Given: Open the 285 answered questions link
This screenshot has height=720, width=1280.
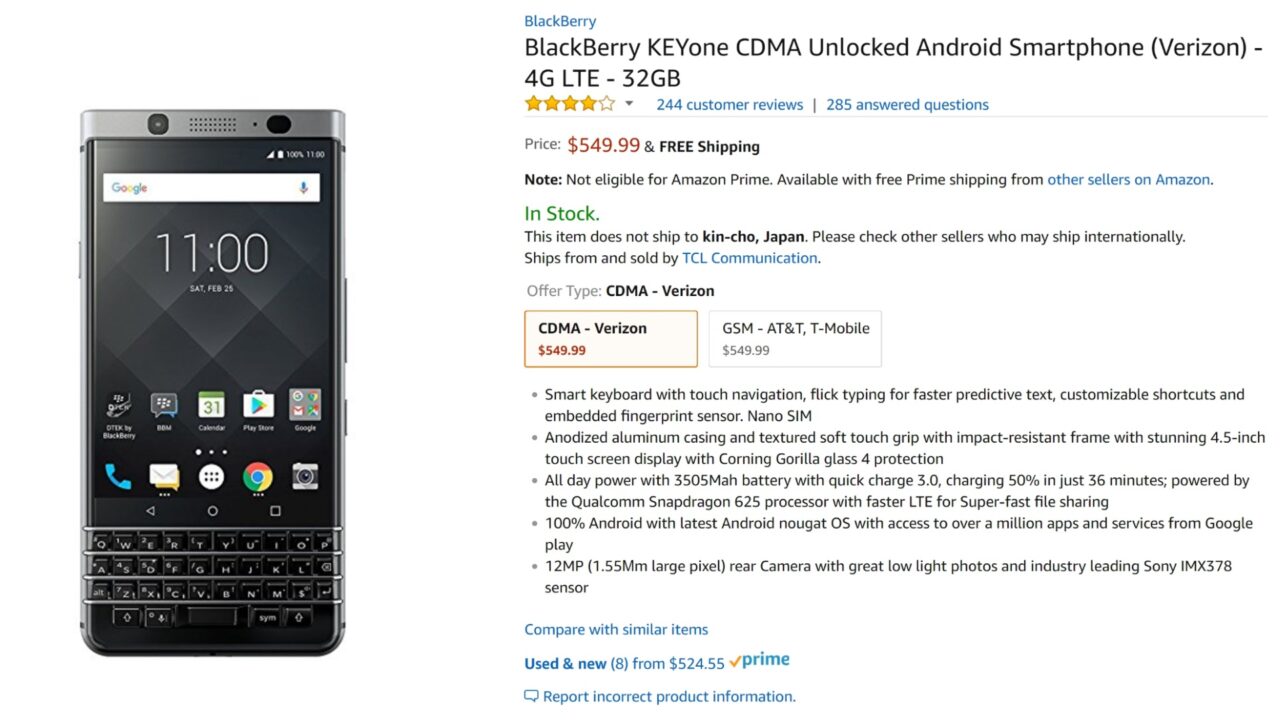Looking at the screenshot, I should [x=907, y=105].
